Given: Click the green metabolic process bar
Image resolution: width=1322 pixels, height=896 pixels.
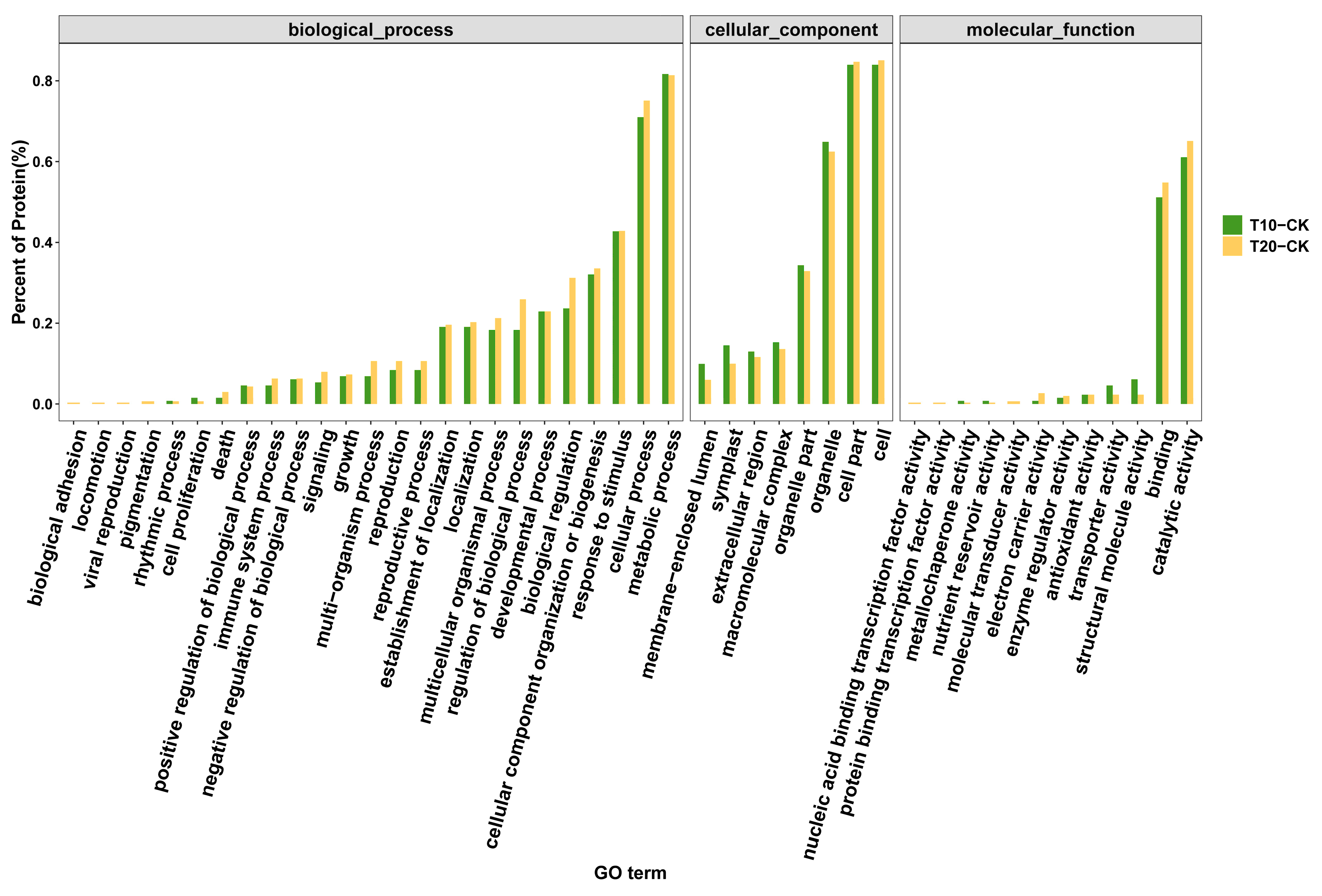Looking at the screenshot, I should tap(665, 239).
